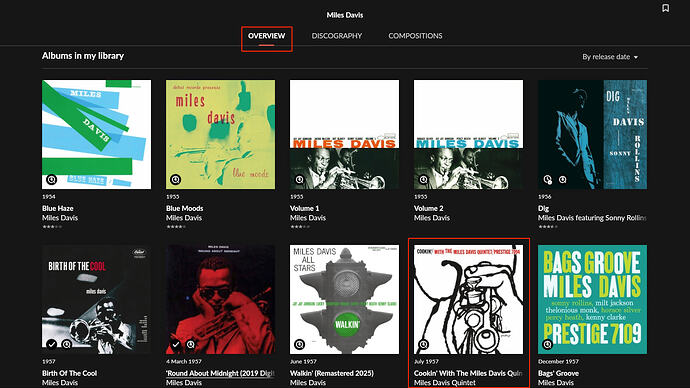This screenshot has height=388, width=690.
Task: Open the Dig album cover thumbnail
Action: click(592, 135)
